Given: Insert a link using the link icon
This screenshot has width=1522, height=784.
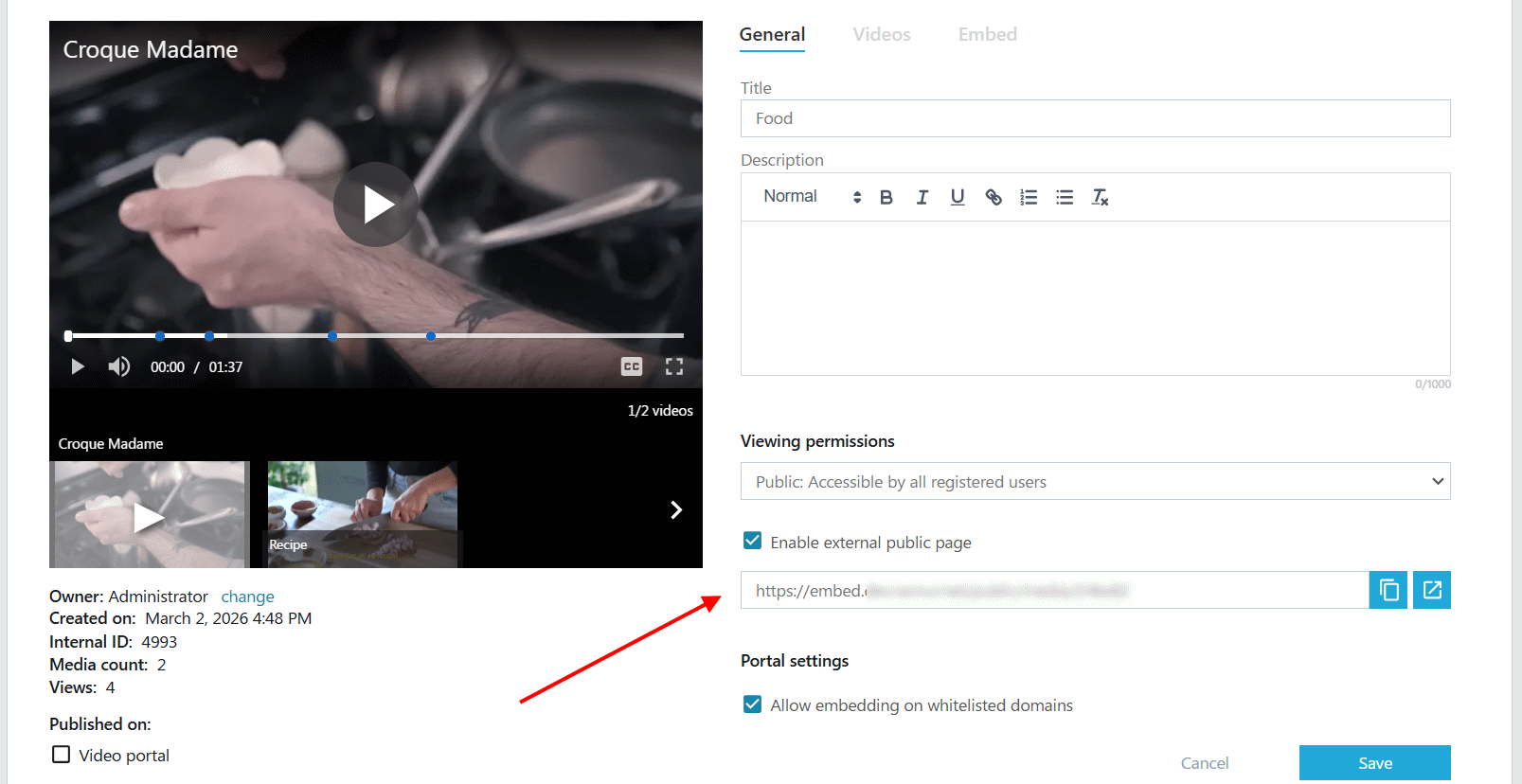Looking at the screenshot, I should (x=994, y=197).
